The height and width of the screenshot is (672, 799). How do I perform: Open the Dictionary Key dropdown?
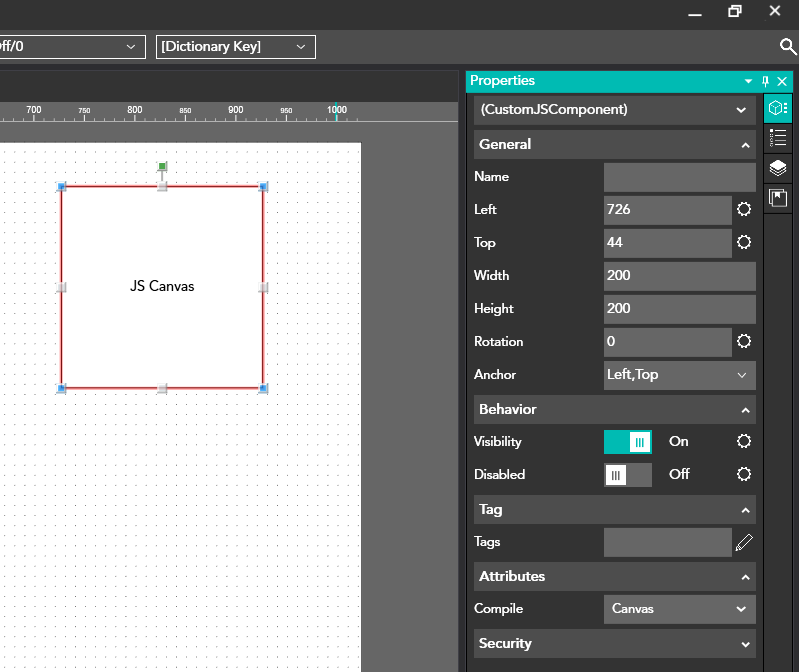point(236,47)
